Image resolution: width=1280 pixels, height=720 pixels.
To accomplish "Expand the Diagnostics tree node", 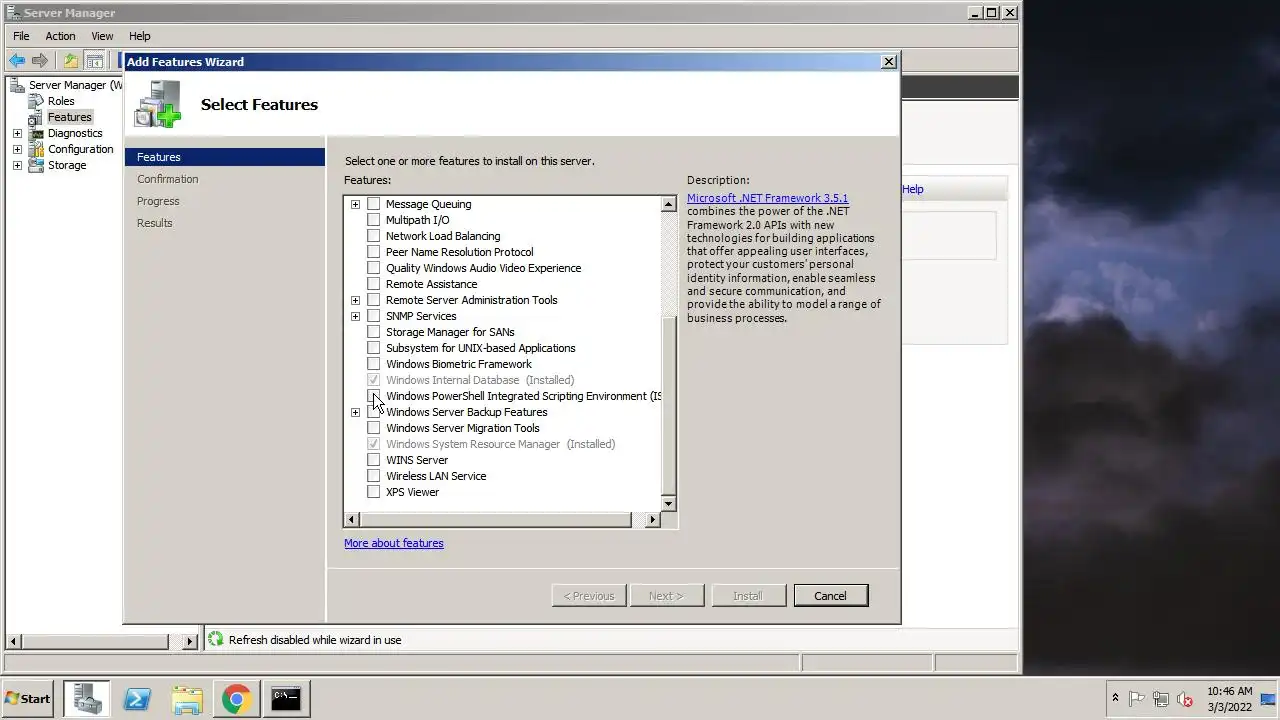I will 17,133.
